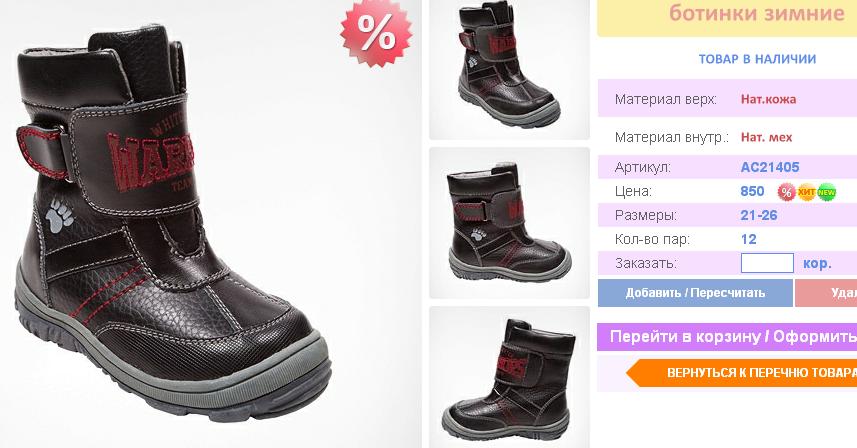Click the ТОВАР В НАЛИЧИИ label
The image size is (857, 448).
[757, 59]
